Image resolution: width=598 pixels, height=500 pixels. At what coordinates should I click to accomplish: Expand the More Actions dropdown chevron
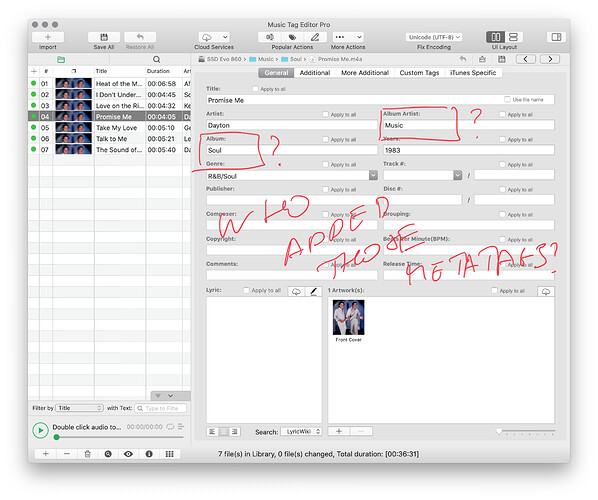(x=359, y=37)
